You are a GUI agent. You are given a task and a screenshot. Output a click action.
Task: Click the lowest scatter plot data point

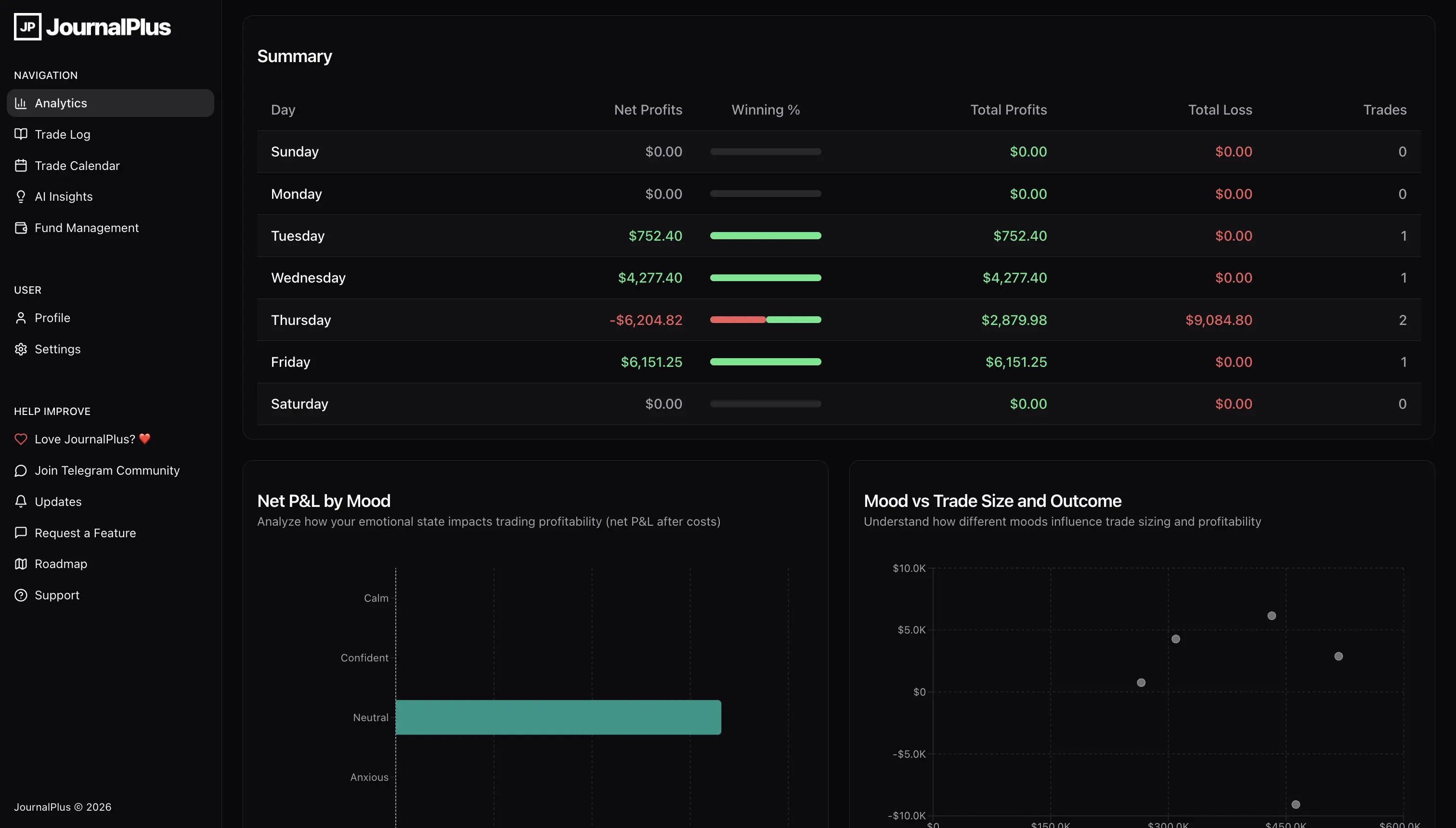point(1296,805)
